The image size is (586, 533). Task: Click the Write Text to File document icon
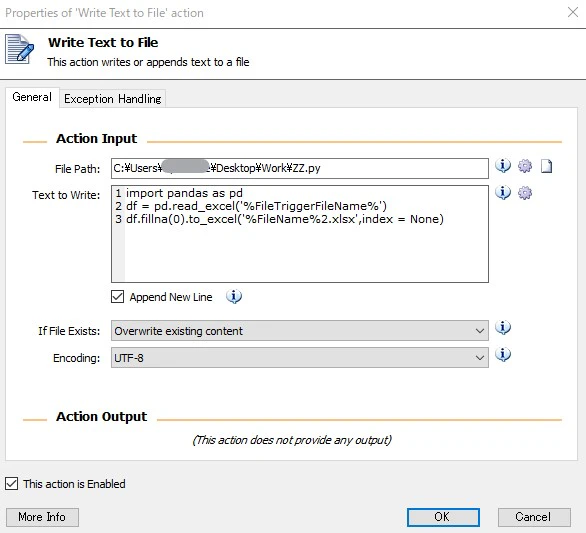(19, 49)
